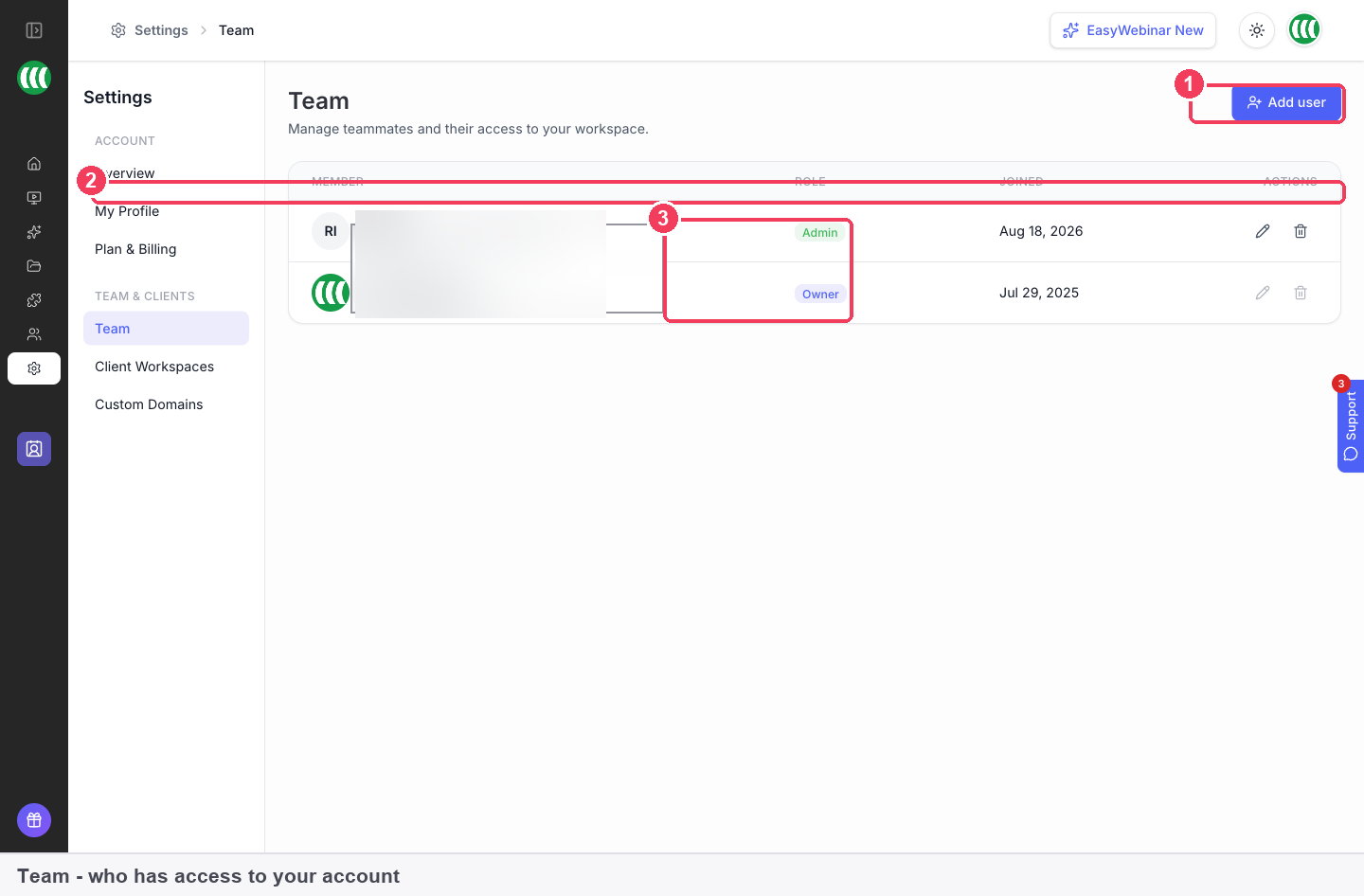Select My Profile in settings menu
The image size is (1364, 896).
pyautogui.click(x=127, y=211)
